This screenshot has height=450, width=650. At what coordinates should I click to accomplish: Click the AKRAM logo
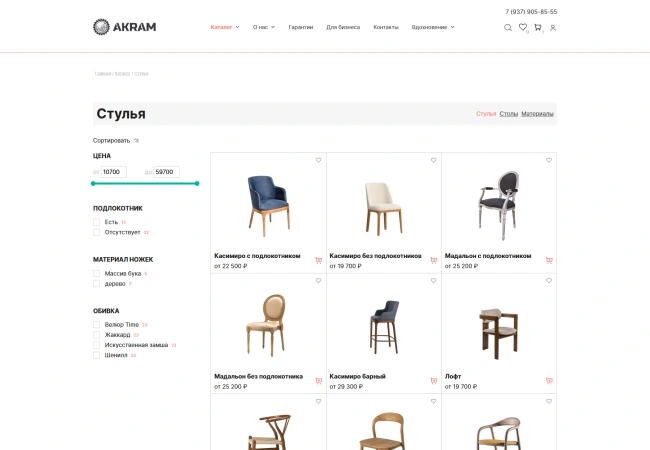coord(125,27)
